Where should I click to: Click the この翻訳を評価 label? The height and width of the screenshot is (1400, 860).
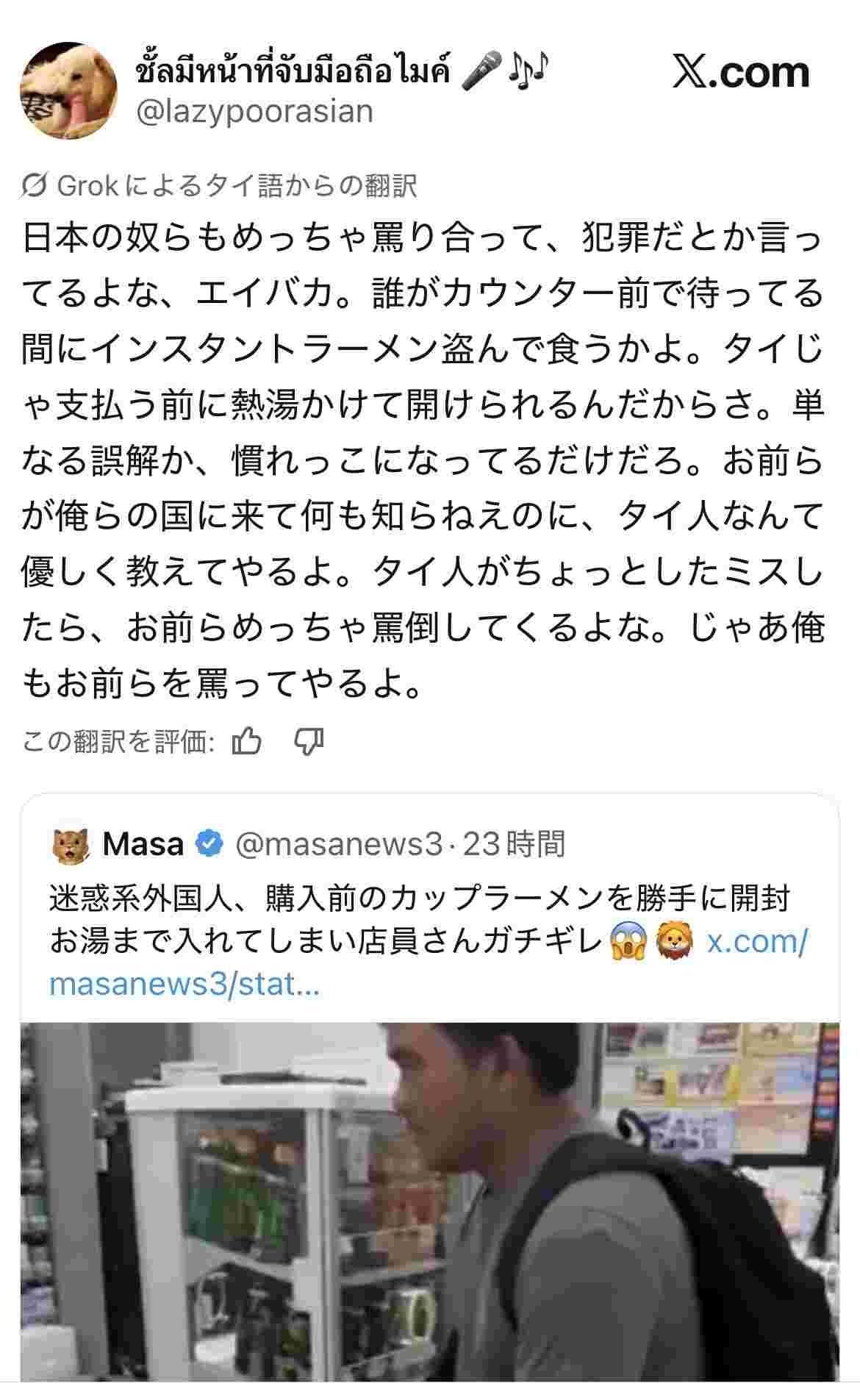pyautogui.click(x=118, y=742)
